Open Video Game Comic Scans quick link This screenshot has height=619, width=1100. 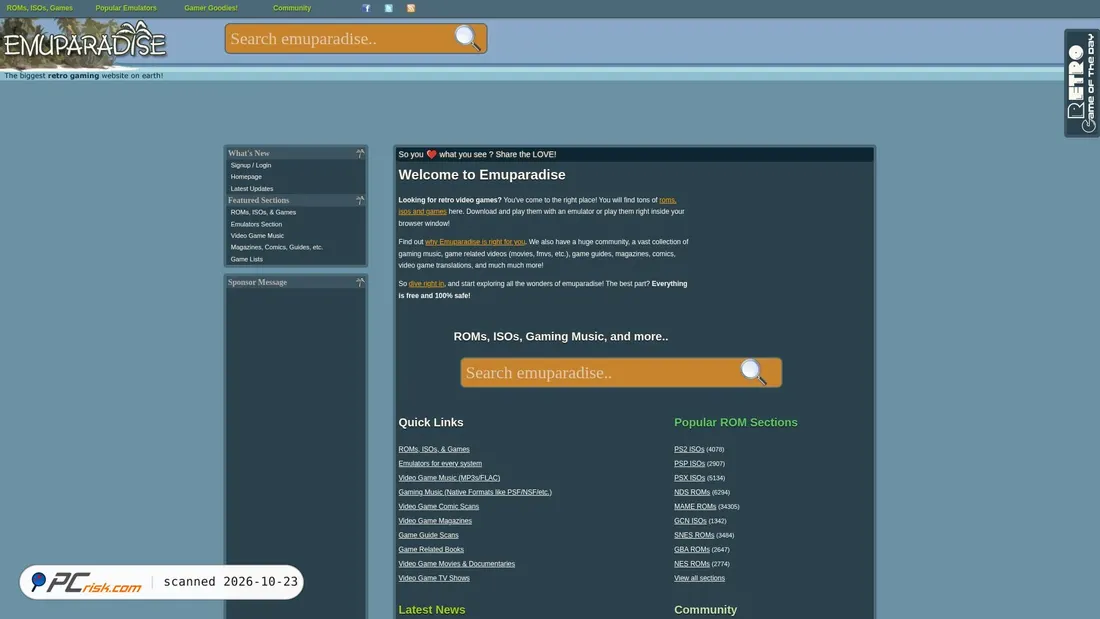(438, 507)
